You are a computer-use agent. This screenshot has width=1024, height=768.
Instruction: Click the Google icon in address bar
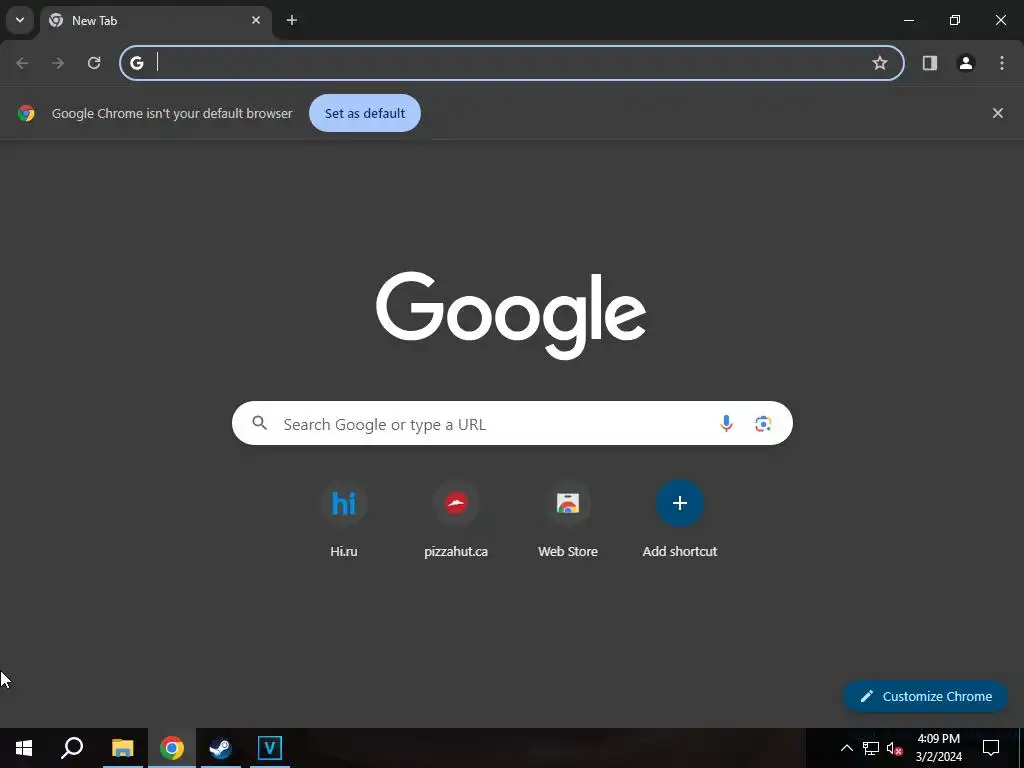[136, 63]
